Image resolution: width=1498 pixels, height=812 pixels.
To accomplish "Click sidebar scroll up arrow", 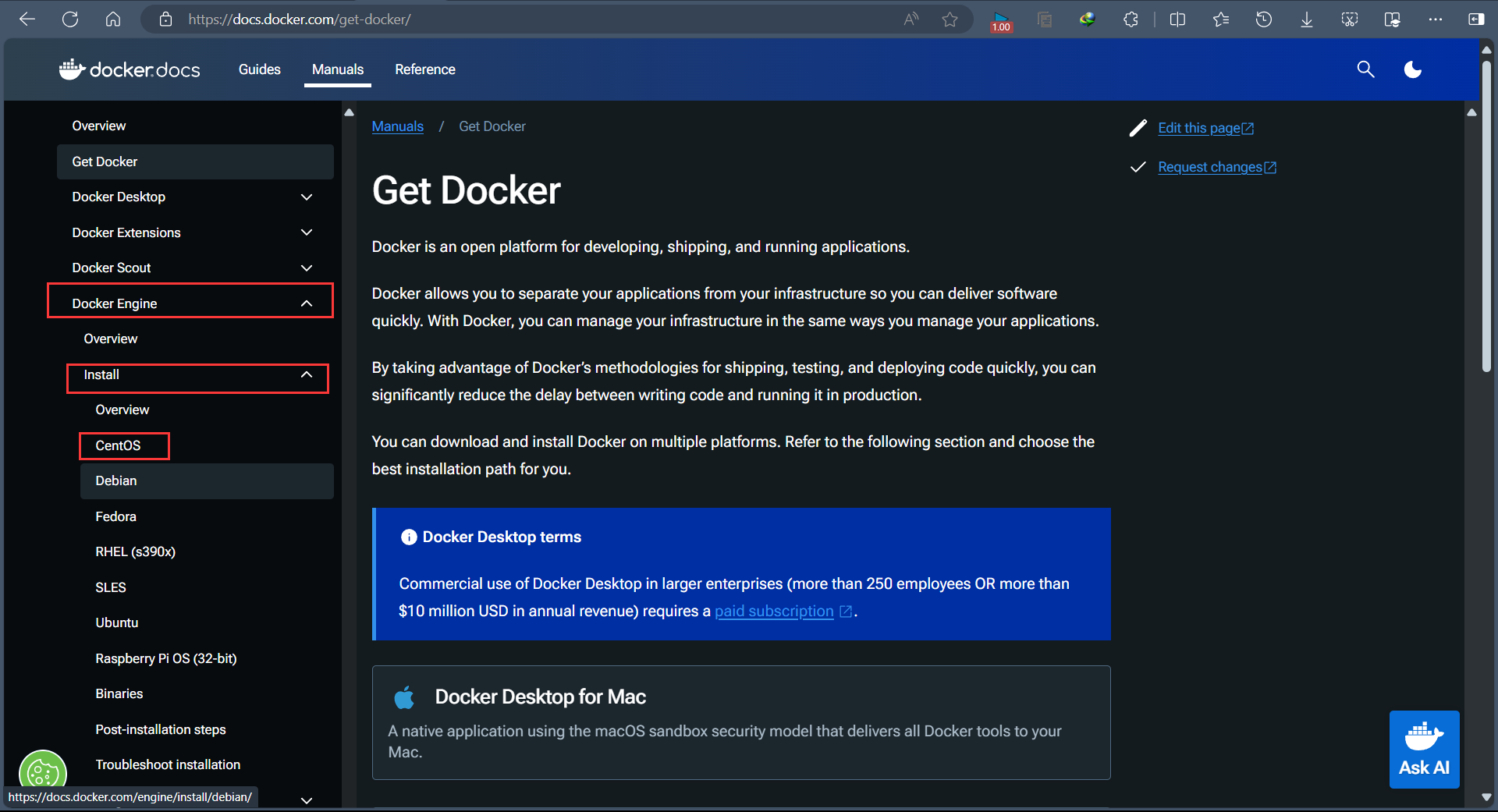I will [x=349, y=112].
